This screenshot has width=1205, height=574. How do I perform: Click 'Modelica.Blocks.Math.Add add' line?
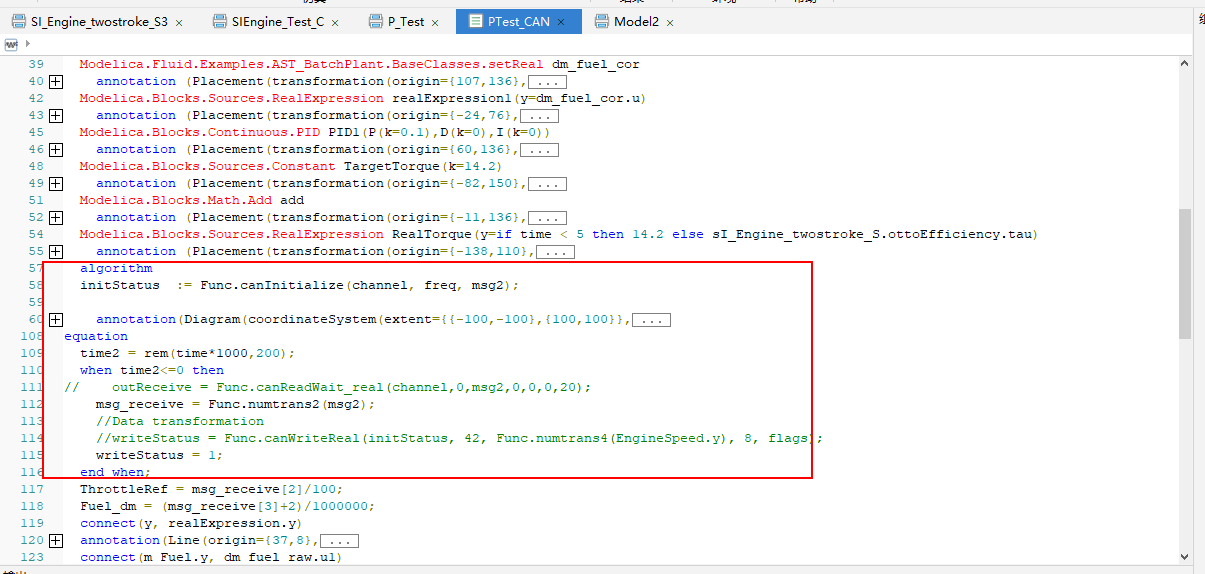[192, 200]
